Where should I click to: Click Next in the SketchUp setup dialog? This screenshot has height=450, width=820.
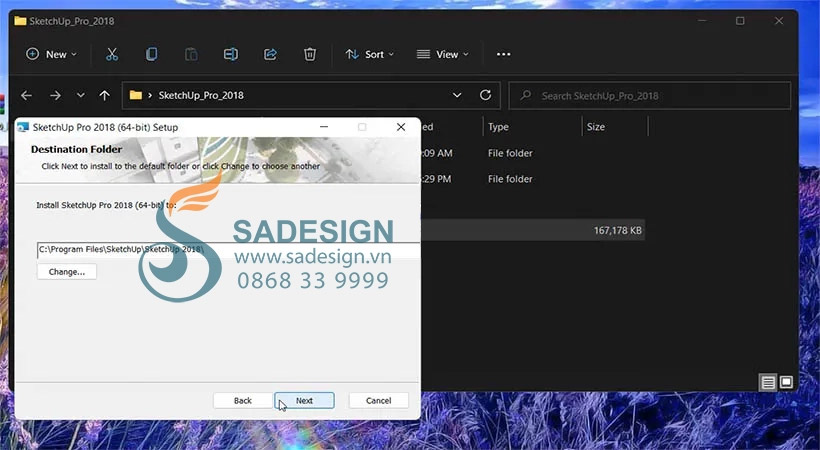click(x=304, y=400)
